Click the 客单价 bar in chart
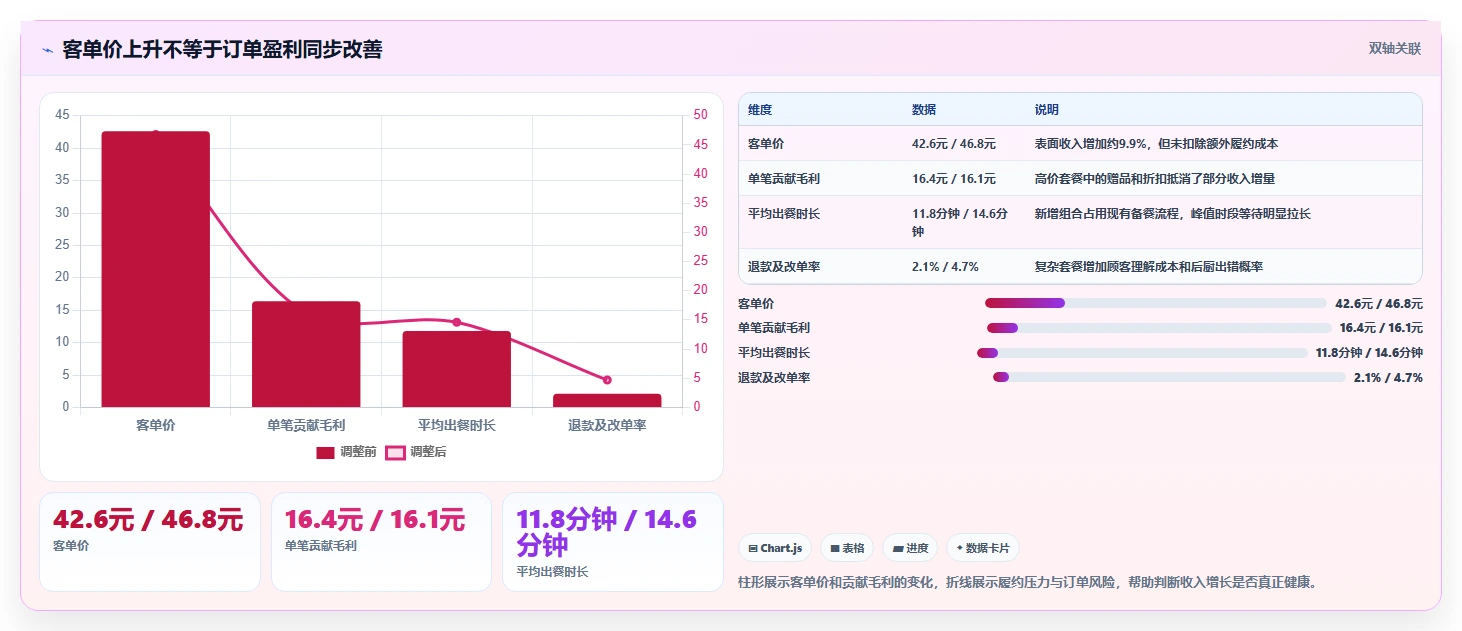Screen dimensions: 1462x631 point(156,269)
